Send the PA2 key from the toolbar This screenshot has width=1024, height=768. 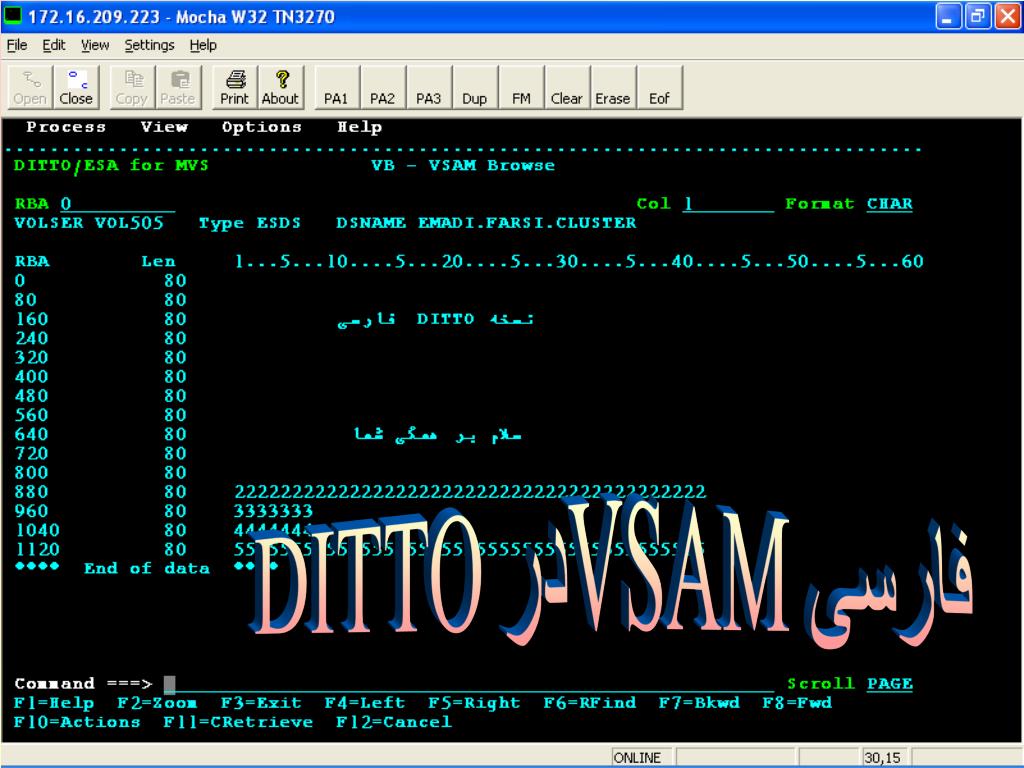tap(383, 88)
